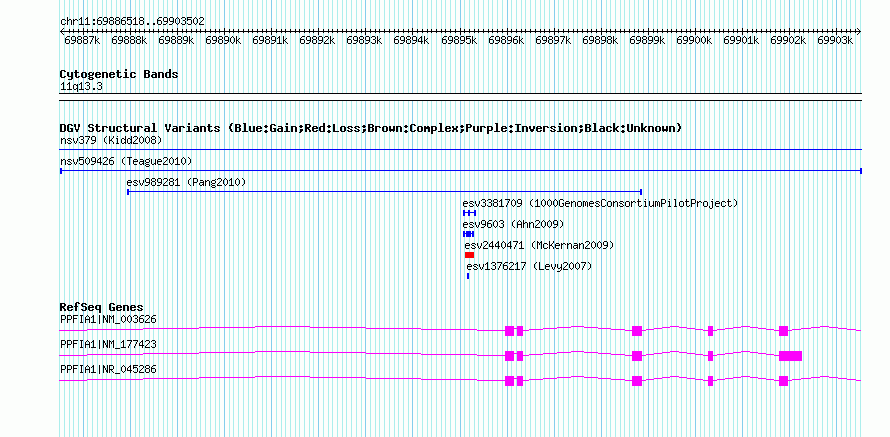Select the nsv509426 (Teague2010) variant label
This screenshot has width=890, height=437.
(x=126, y=162)
